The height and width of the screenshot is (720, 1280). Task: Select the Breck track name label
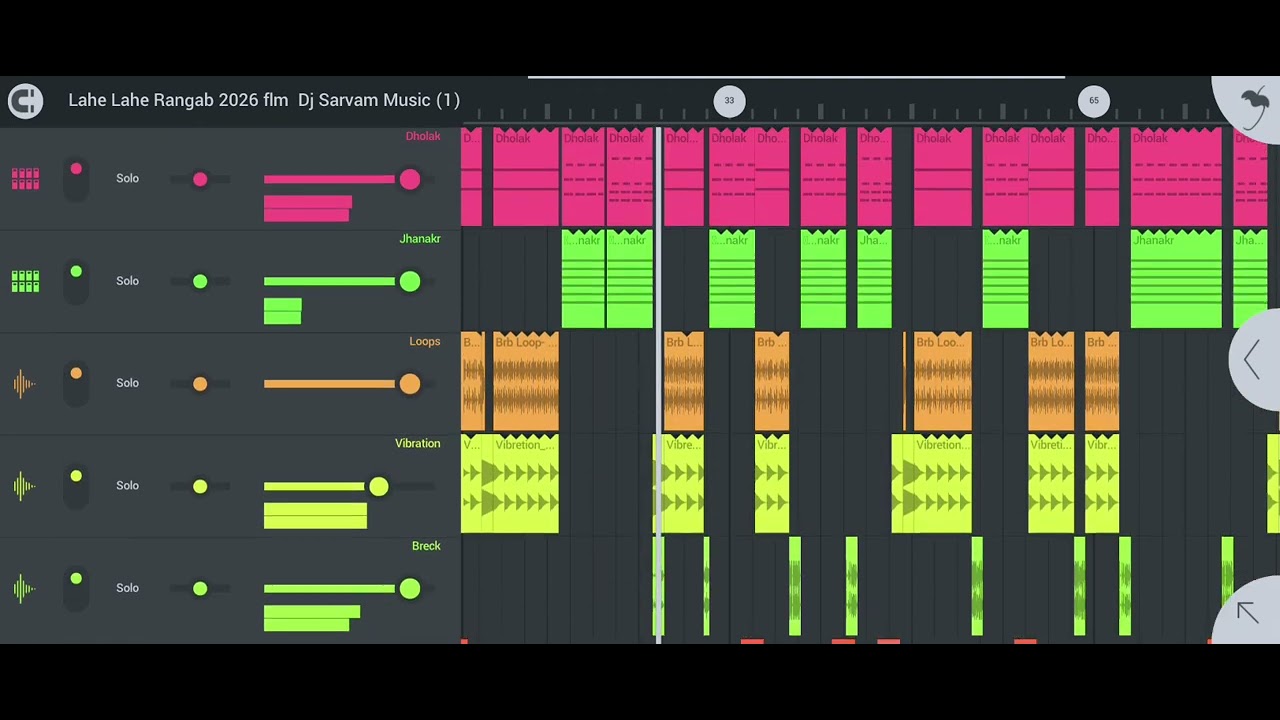point(426,546)
